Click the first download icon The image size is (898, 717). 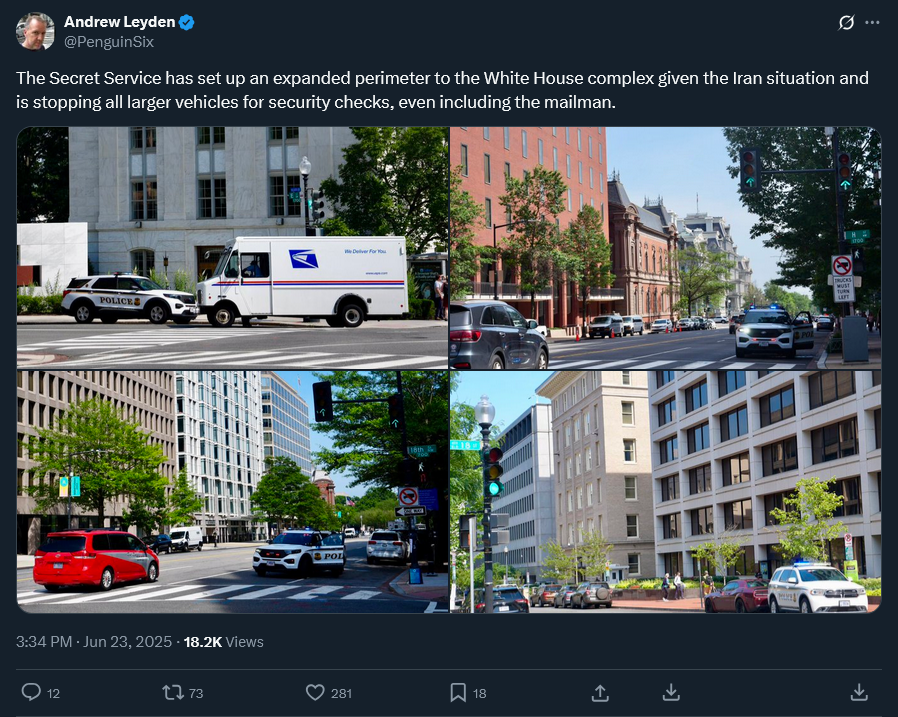(x=671, y=692)
